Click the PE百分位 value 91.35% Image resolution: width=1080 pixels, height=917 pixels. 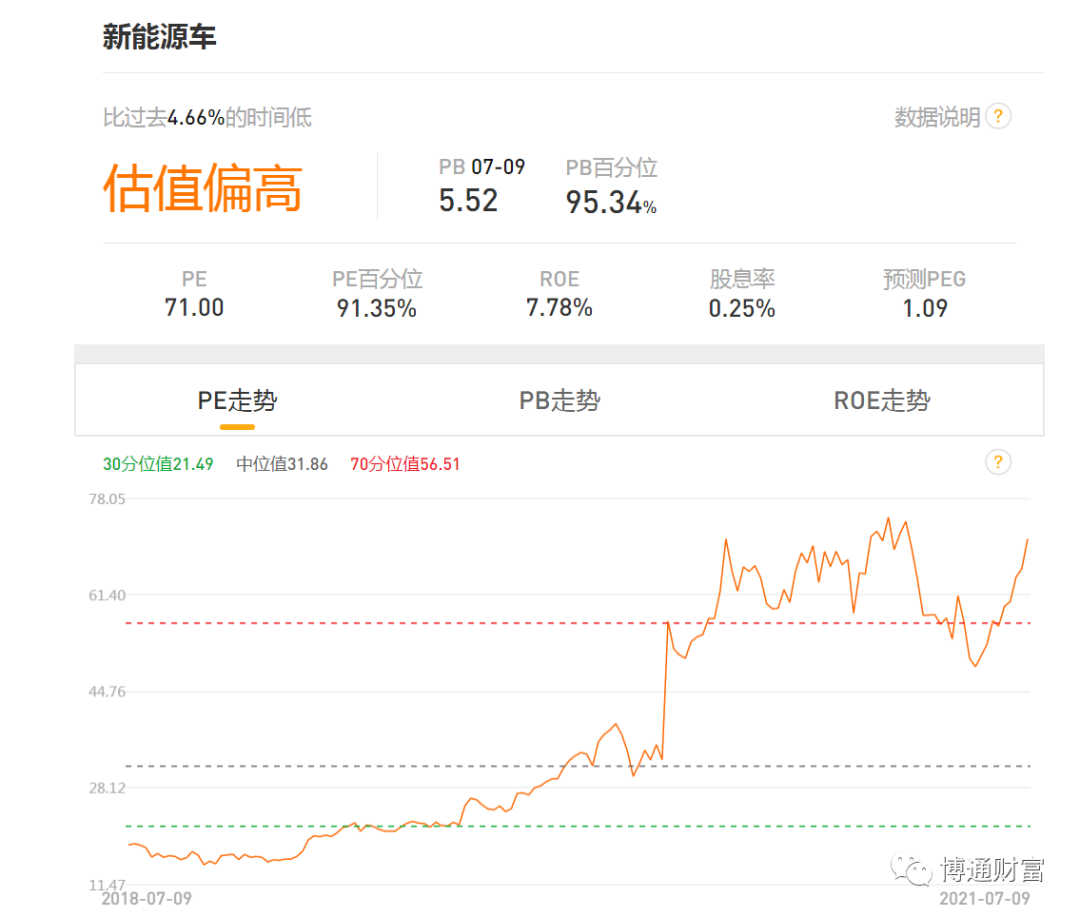point(377,309)
